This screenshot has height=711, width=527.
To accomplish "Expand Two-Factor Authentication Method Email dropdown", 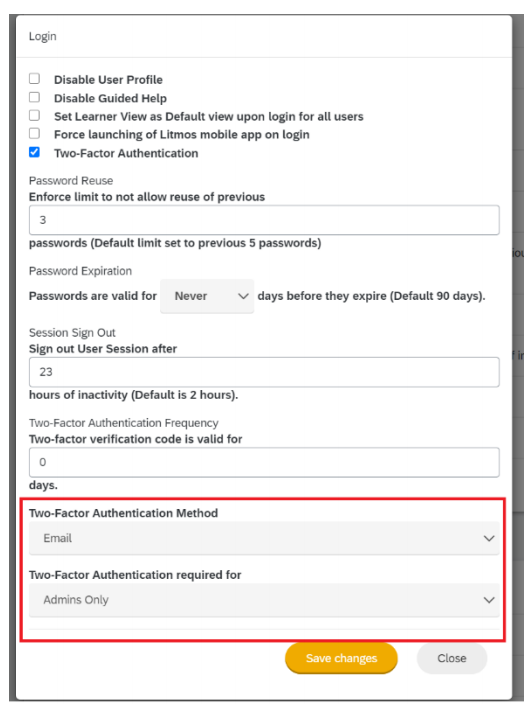I will coord(264,538).
